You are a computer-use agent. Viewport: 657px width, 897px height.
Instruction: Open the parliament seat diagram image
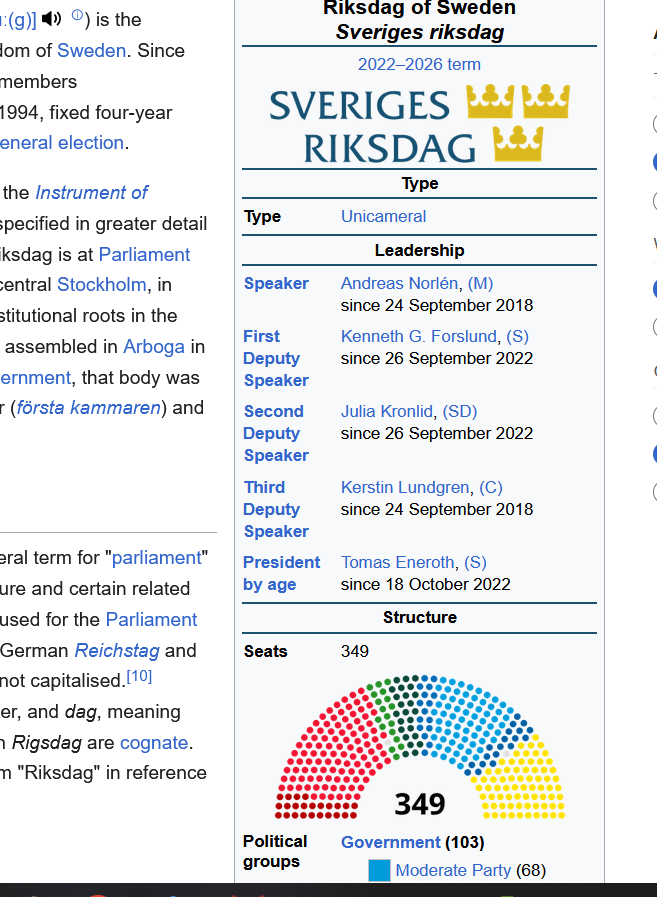pyautogui.click(x=419, y=747)
